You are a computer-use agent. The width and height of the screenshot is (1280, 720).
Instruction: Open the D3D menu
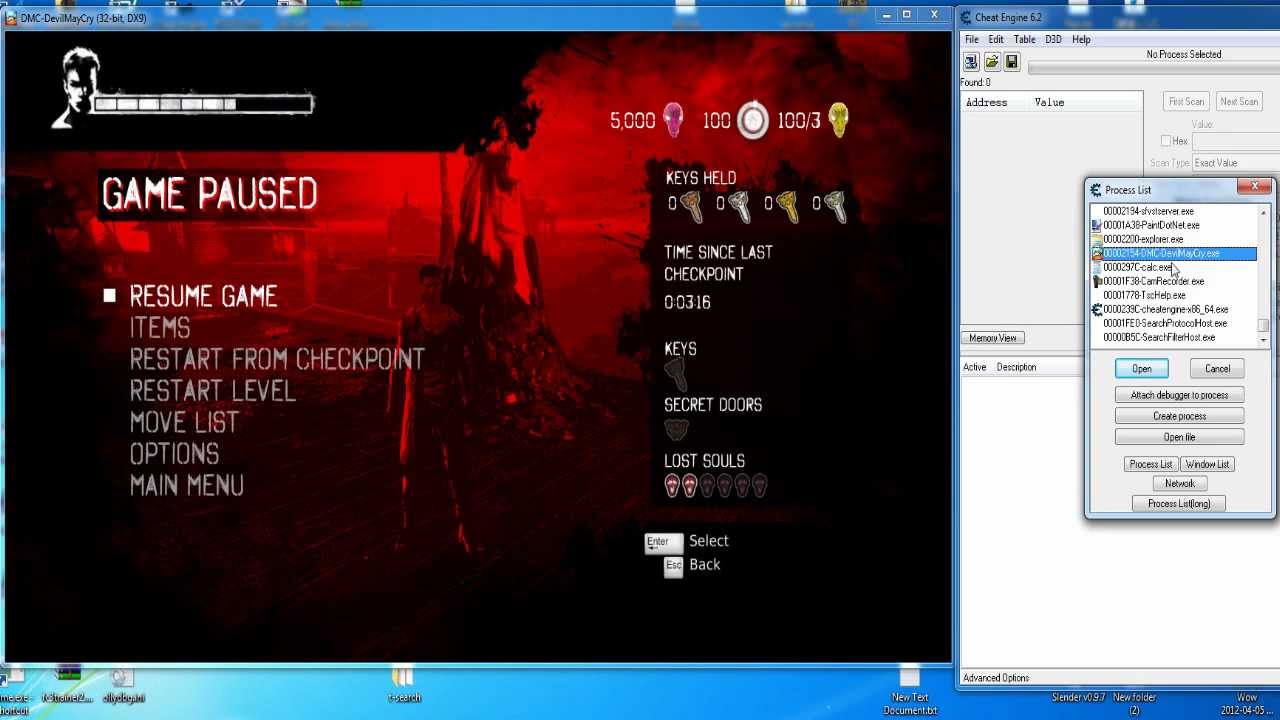(1053, 39)
